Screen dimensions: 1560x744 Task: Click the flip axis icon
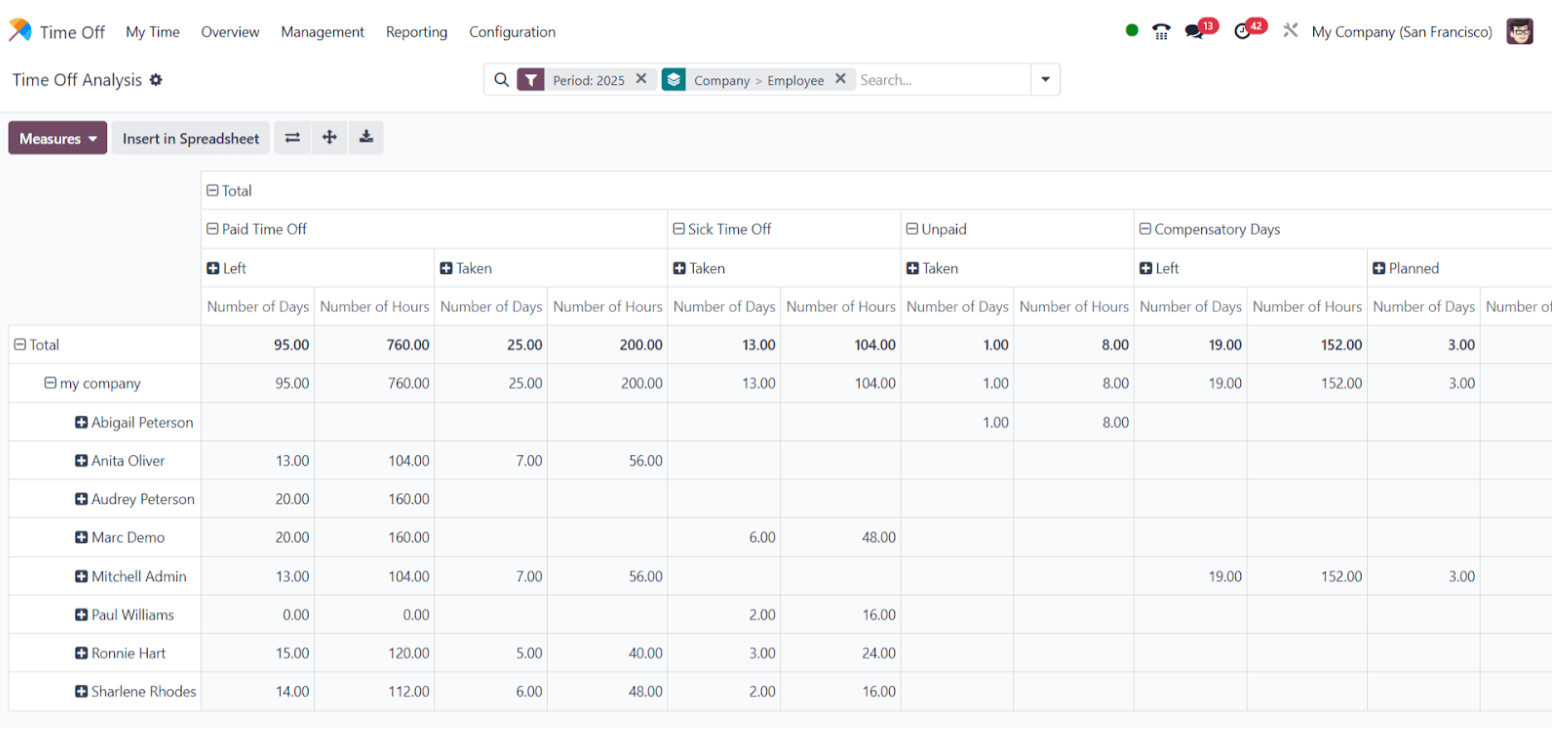point(292,138)
